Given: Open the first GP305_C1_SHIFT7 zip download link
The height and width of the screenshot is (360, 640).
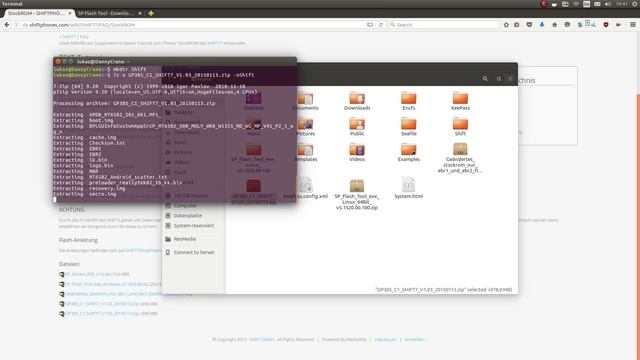Looking at the screenshot, I should [102, 304].
